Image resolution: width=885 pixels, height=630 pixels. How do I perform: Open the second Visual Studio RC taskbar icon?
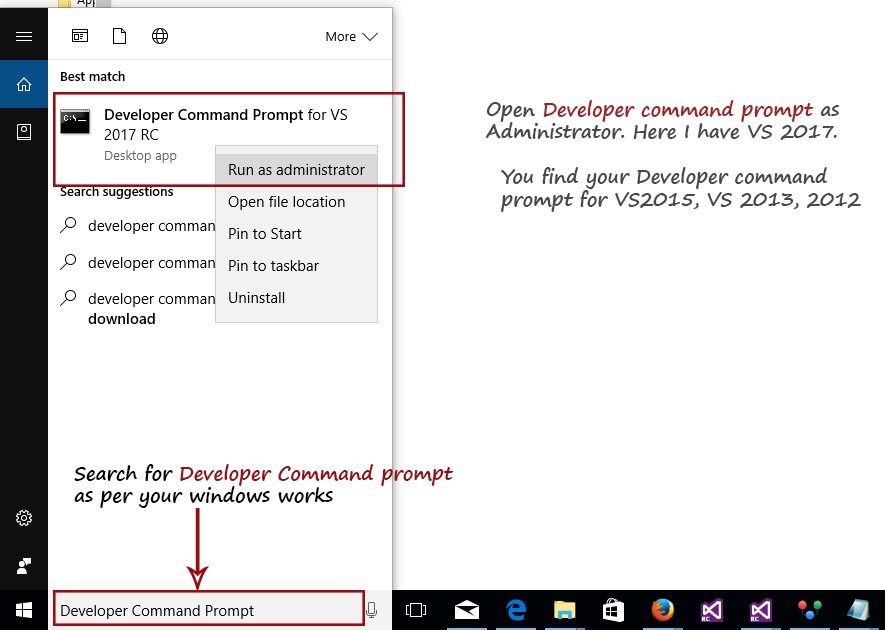[x=760, y=610]
